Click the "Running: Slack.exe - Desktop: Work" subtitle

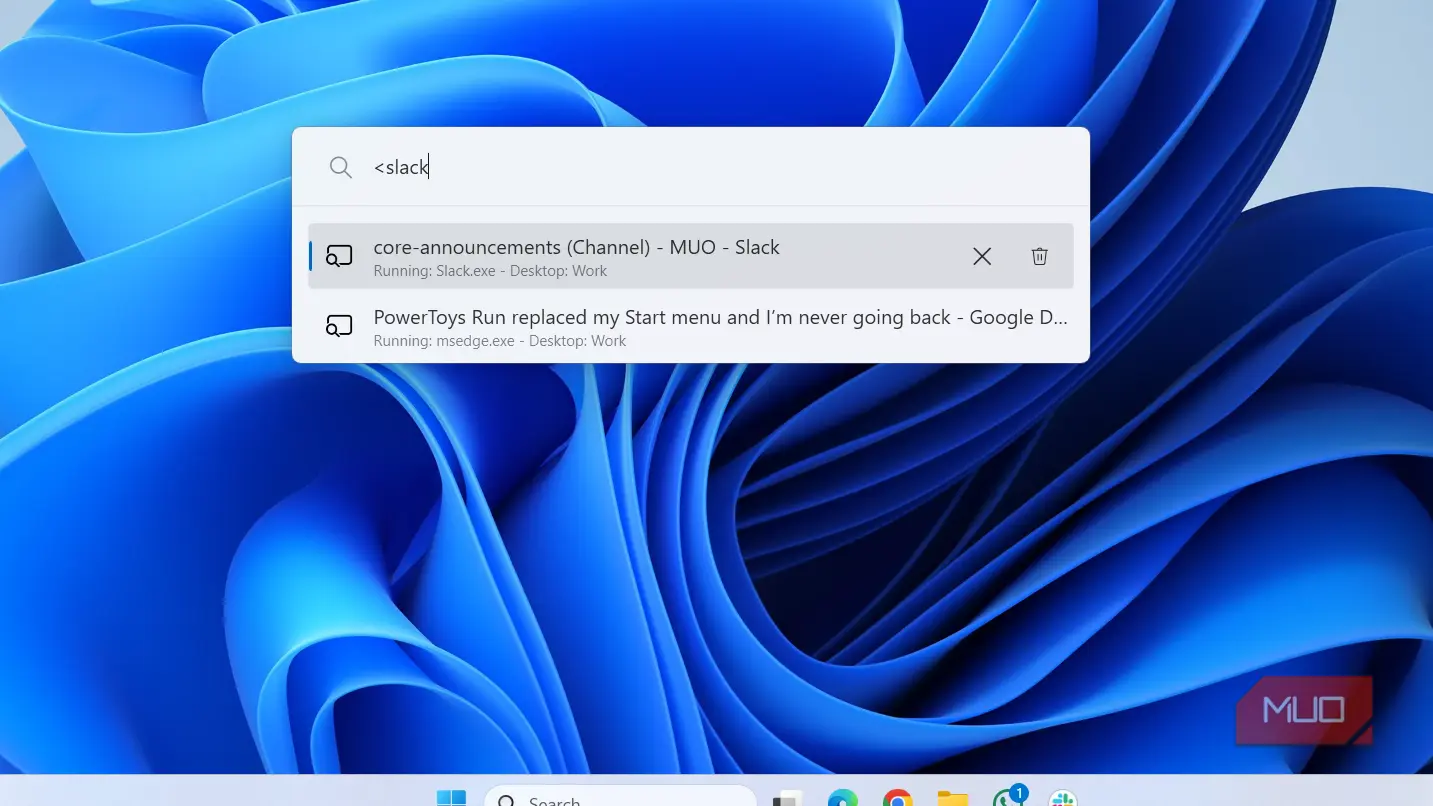(x=490, y=271)
